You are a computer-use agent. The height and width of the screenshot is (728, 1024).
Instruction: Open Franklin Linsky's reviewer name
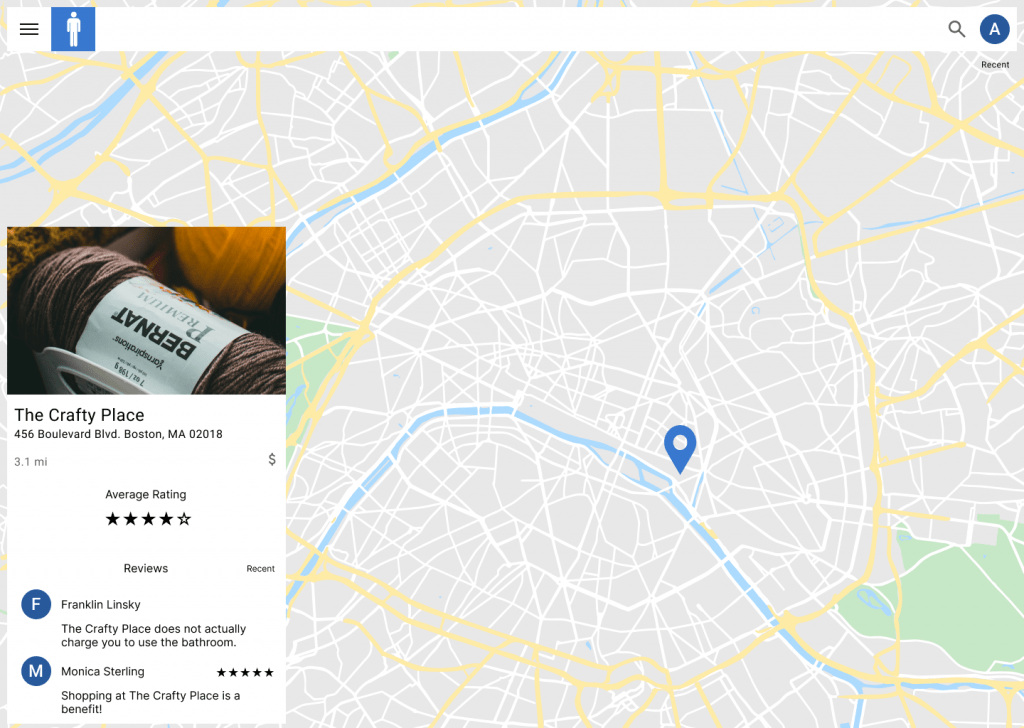(100, 605)
